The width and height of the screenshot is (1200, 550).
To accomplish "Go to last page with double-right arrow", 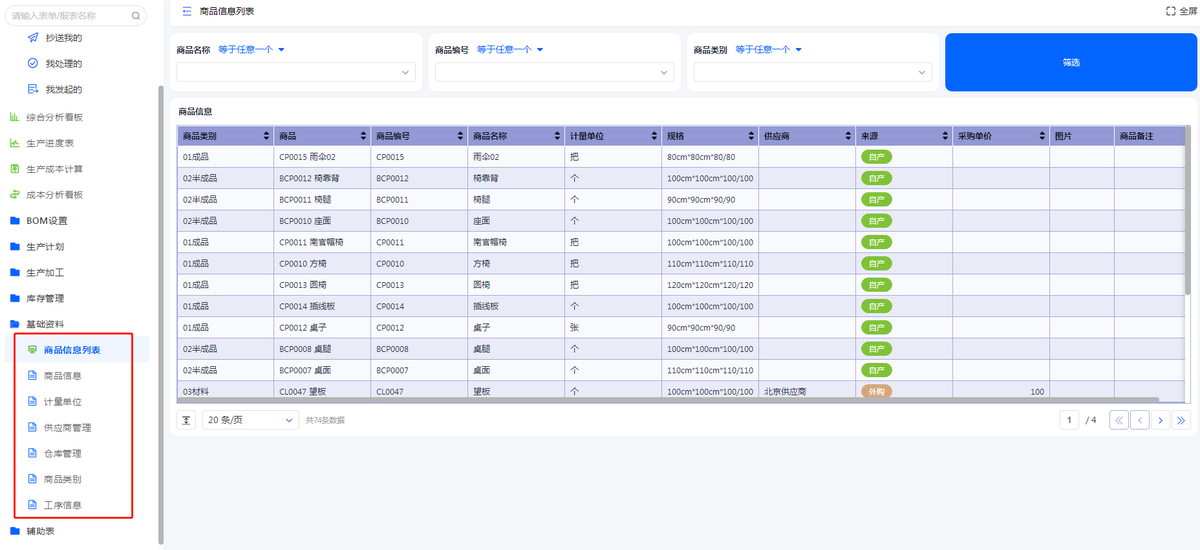I will click(1182, 420).
